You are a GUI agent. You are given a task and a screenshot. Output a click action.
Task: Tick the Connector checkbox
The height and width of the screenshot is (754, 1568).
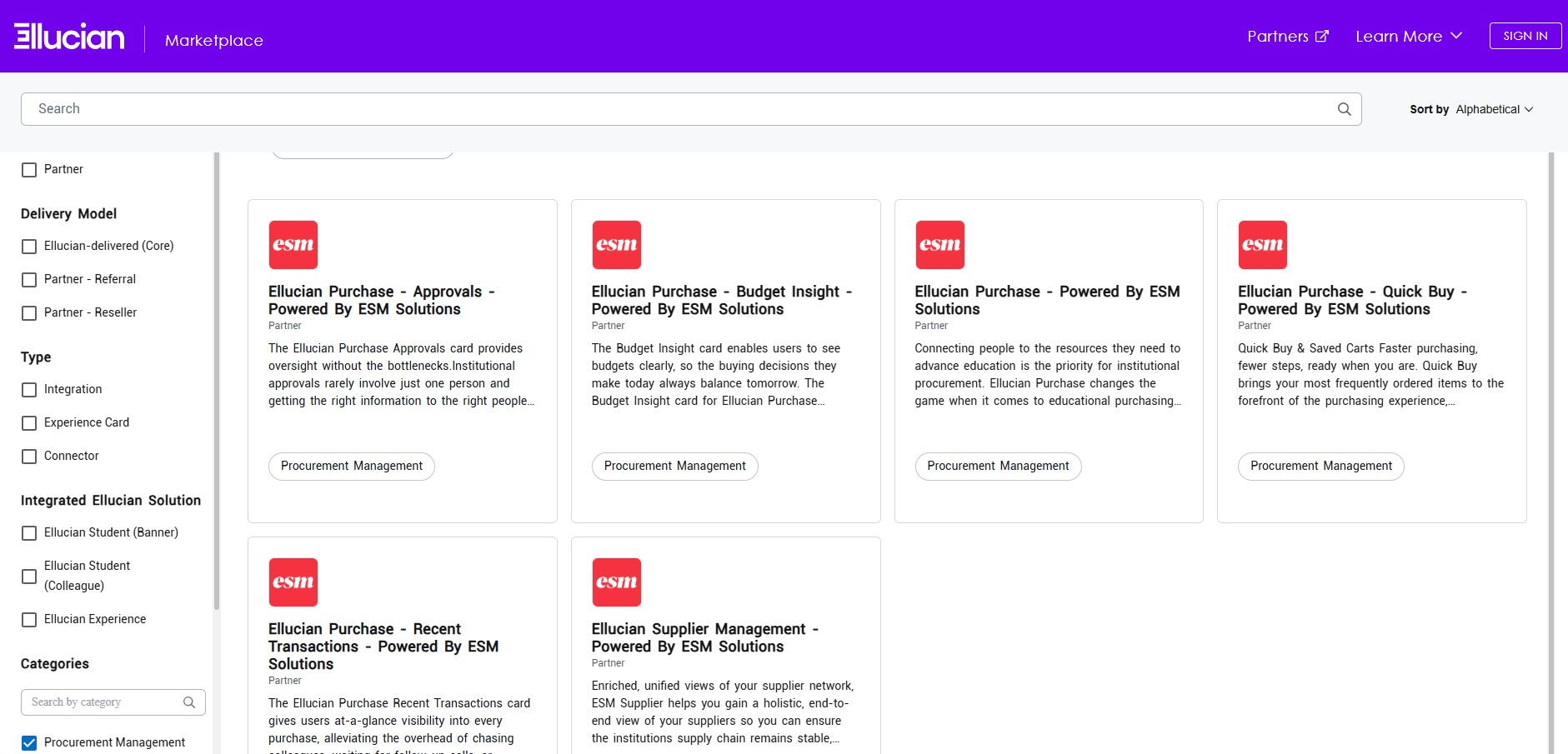click(29, 457)
